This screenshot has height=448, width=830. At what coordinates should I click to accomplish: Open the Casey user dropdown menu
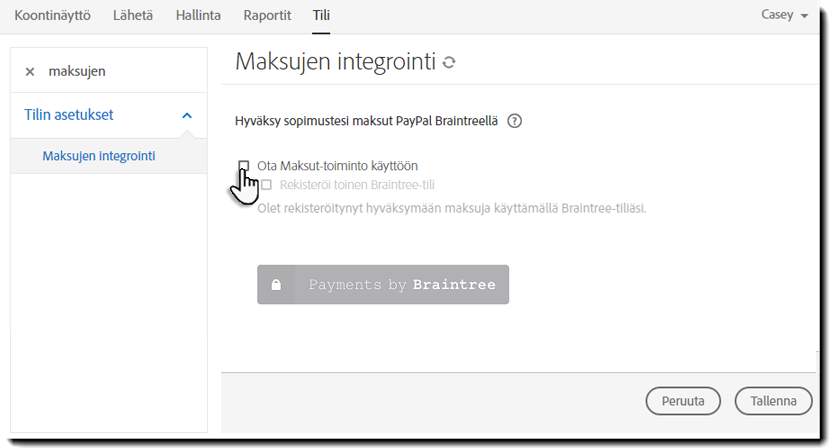pos(784,15)
